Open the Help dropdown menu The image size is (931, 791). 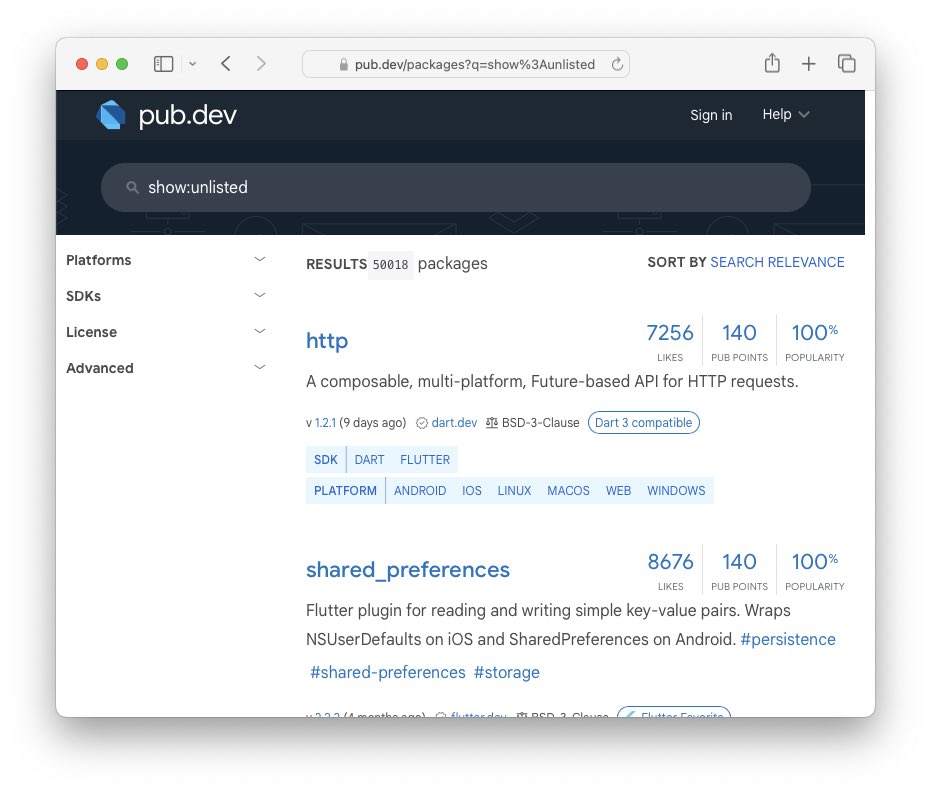[786, 114]
